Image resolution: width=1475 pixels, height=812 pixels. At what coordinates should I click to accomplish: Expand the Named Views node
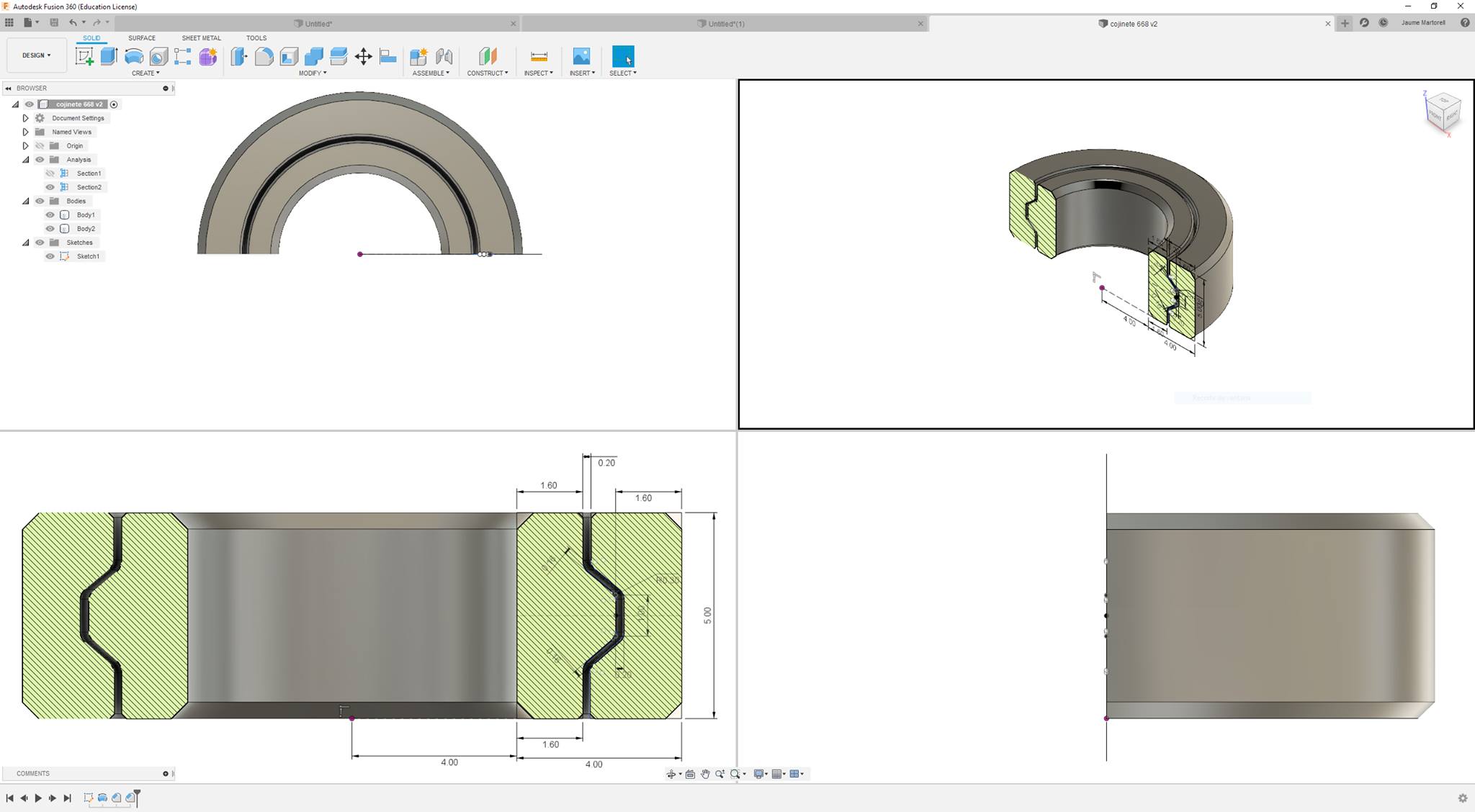click(25, 132)
